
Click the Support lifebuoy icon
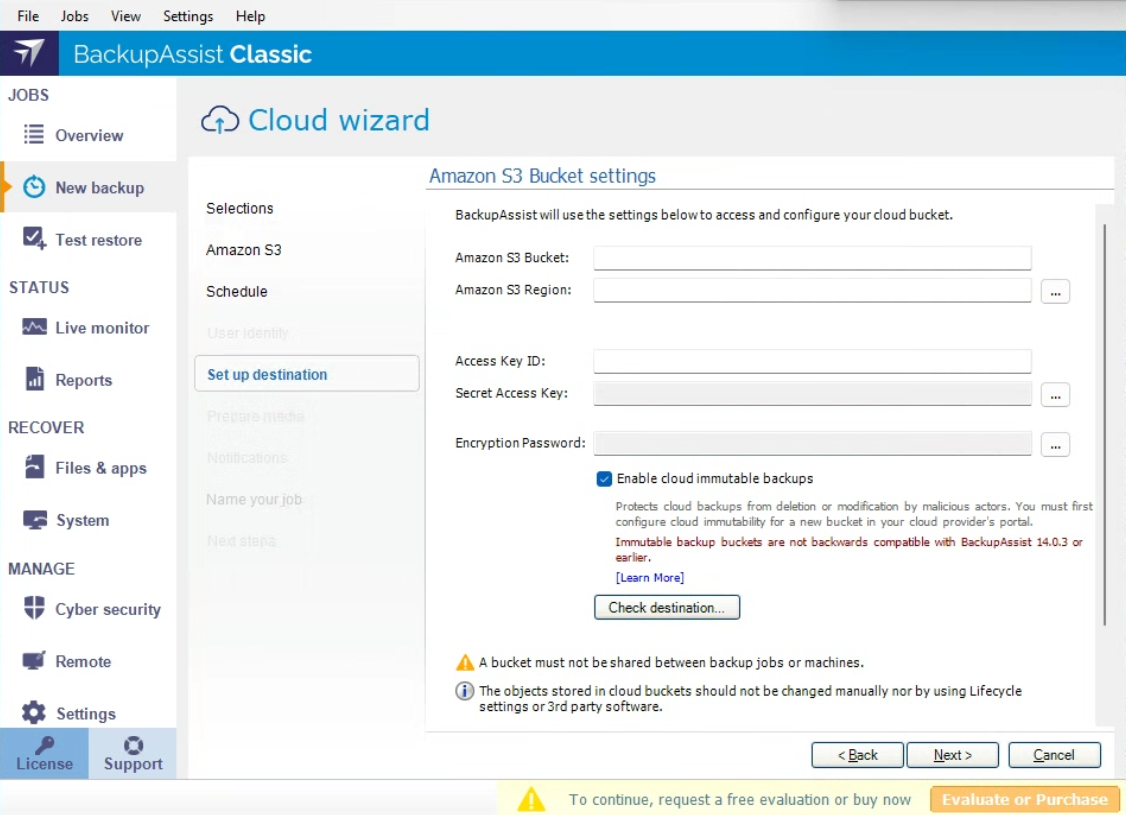(x=133, y=745)
